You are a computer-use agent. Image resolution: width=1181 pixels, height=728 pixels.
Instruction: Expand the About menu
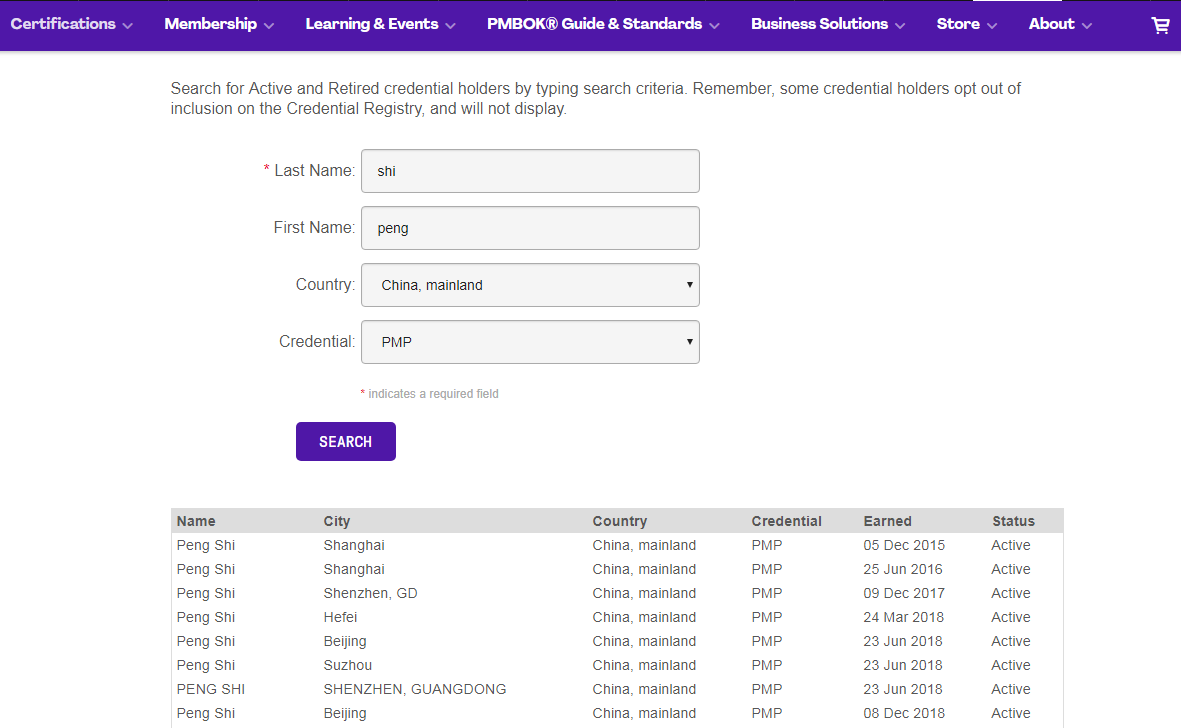pyautogui.click(x=1060, y=24)
